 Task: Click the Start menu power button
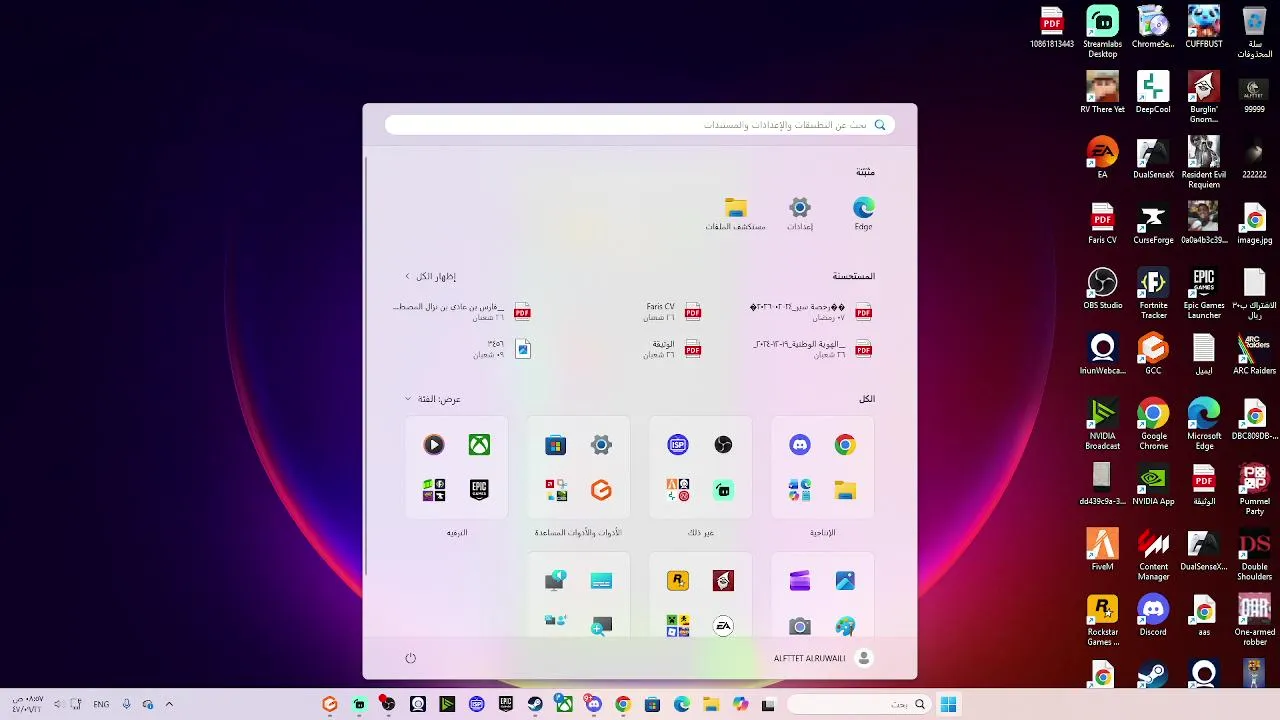pyautogui.click(x=410, y=658)
